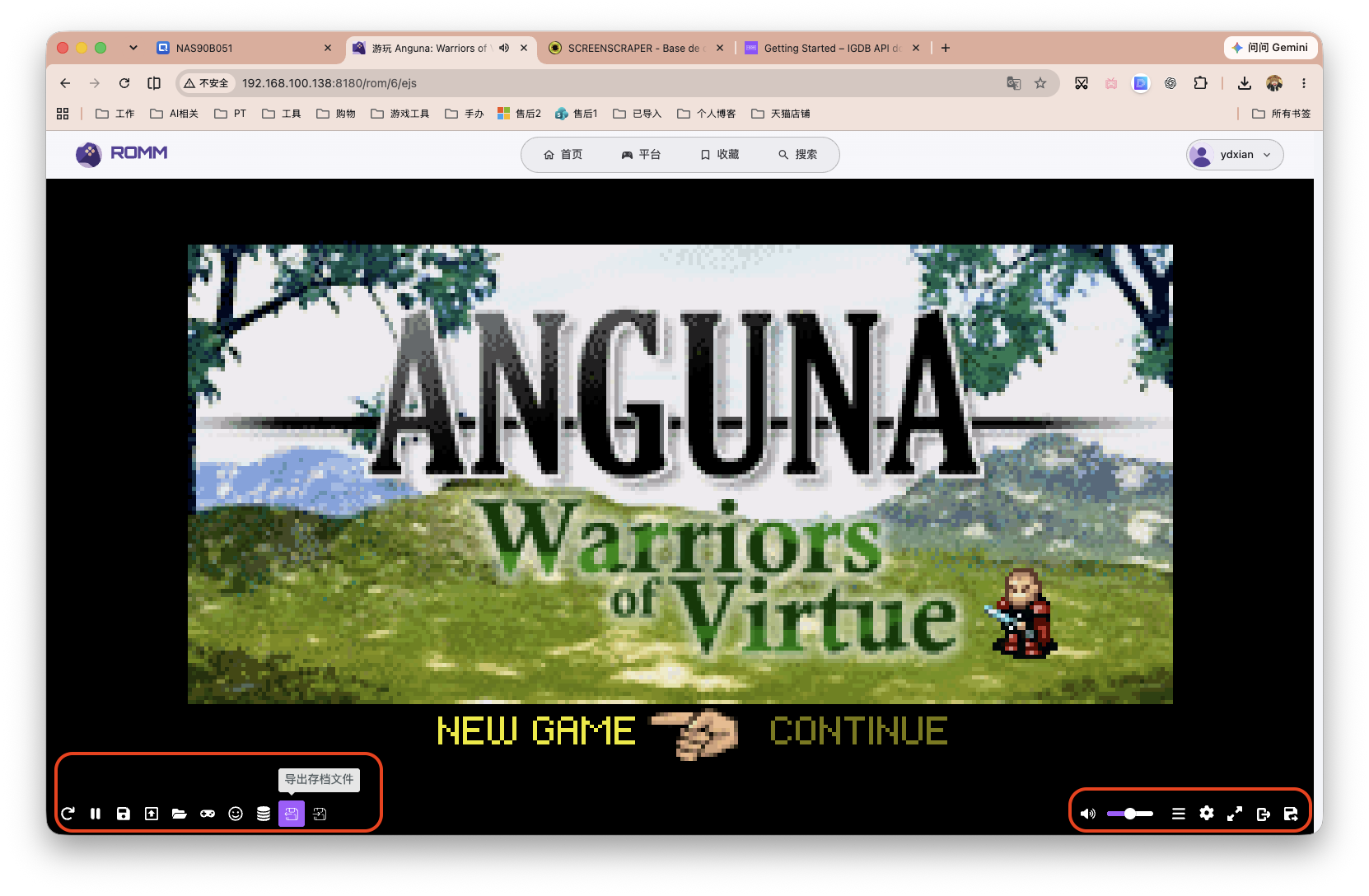Mute audio on the Anguna tab
The width and height of the screenshot is (1369, 896).
tap(504, 49)
